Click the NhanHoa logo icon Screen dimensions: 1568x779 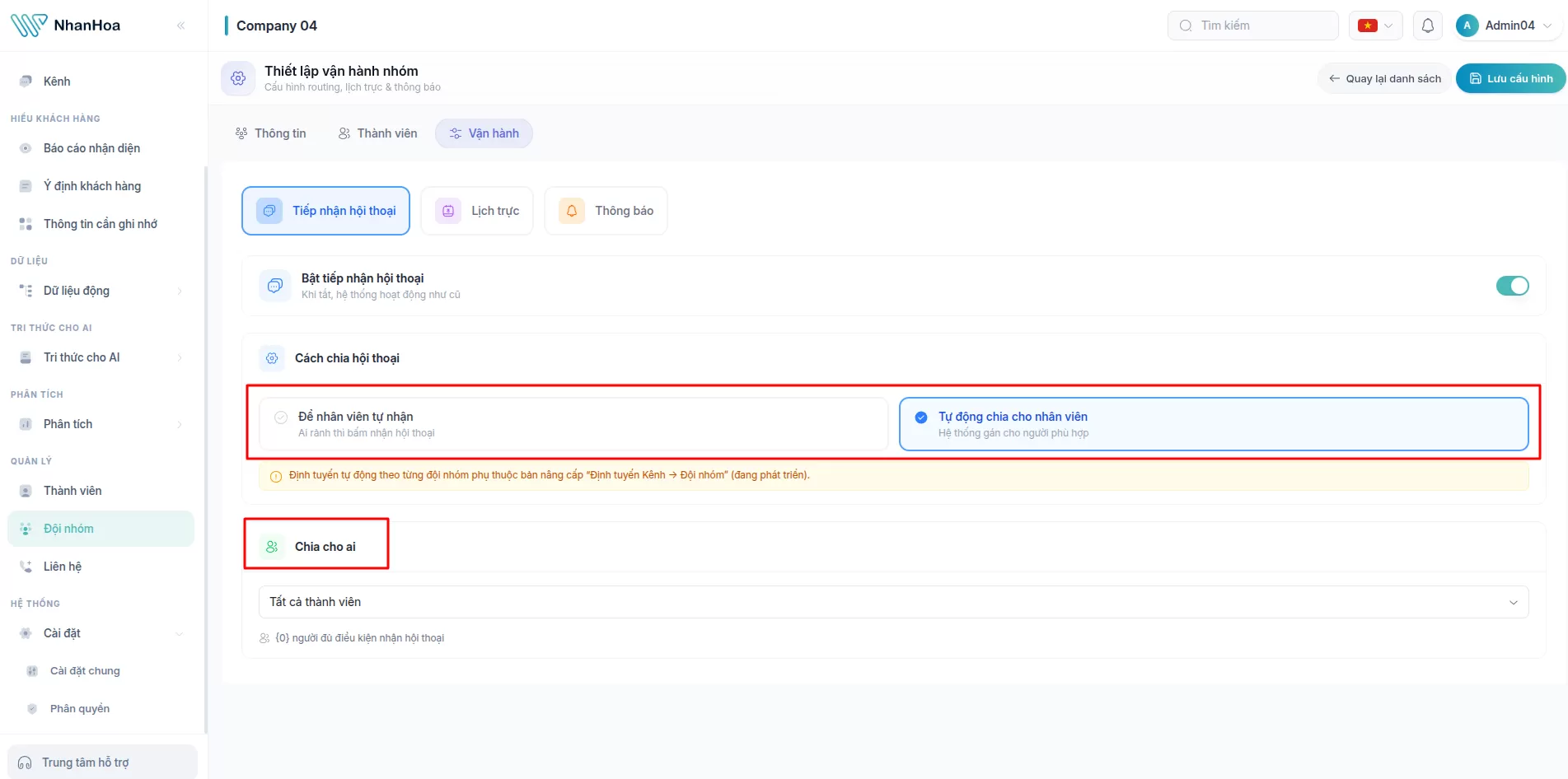coord(29,26)
